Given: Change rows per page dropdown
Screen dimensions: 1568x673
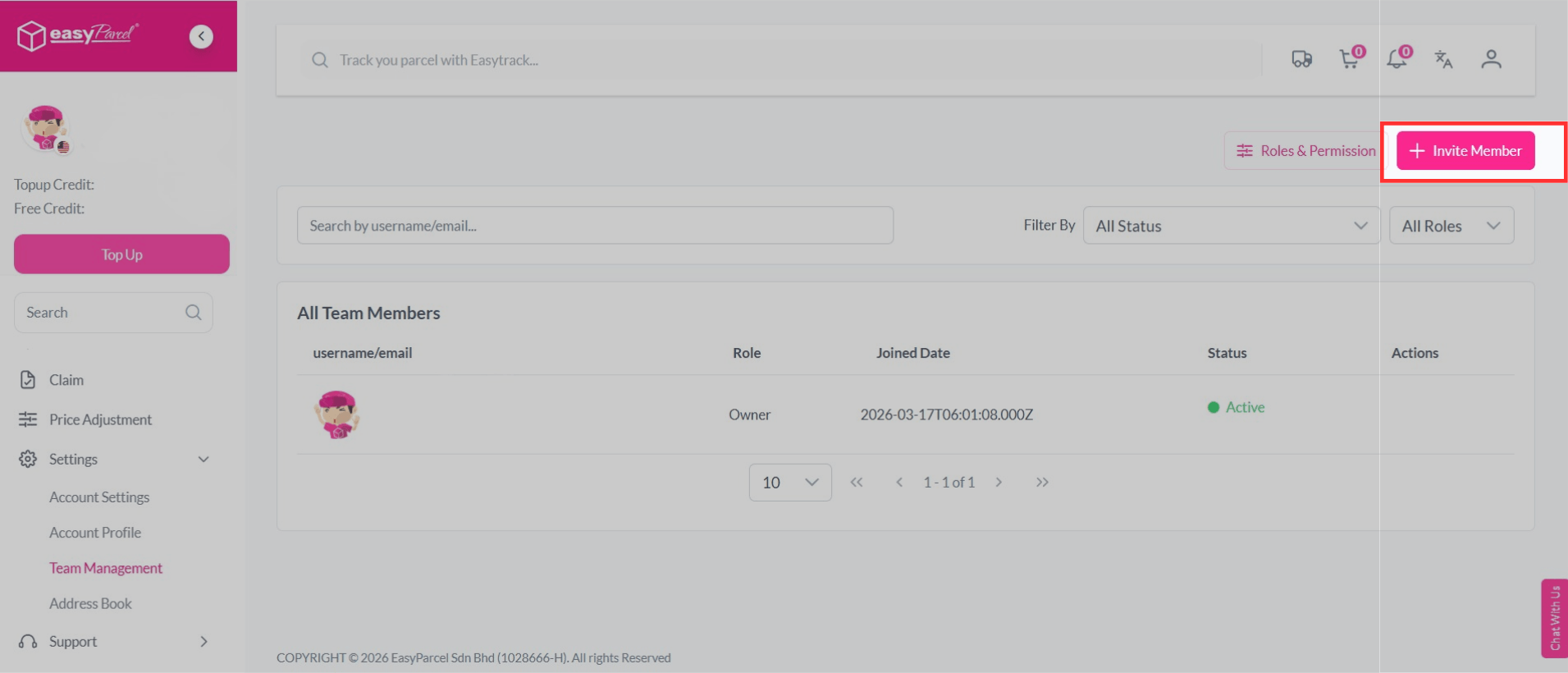Looking at the screenshot, I should [x=789, y=483].
